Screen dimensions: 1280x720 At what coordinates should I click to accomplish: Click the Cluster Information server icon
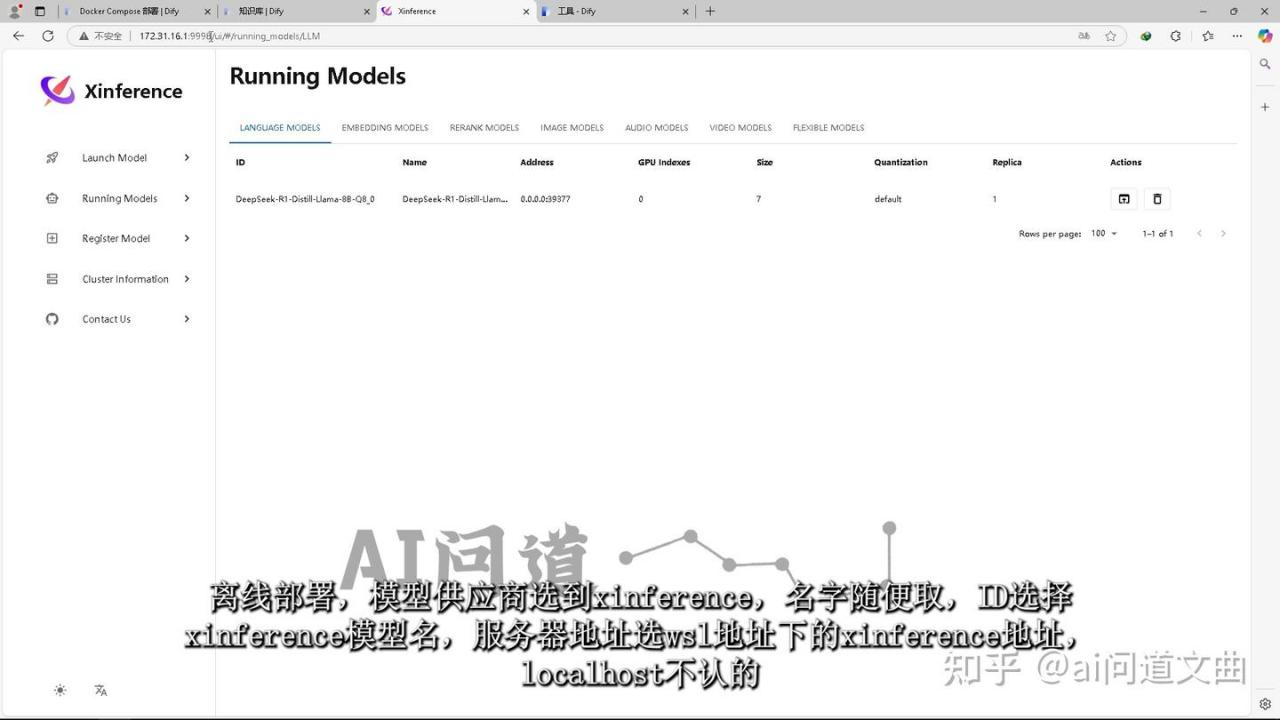pos(52,279)
